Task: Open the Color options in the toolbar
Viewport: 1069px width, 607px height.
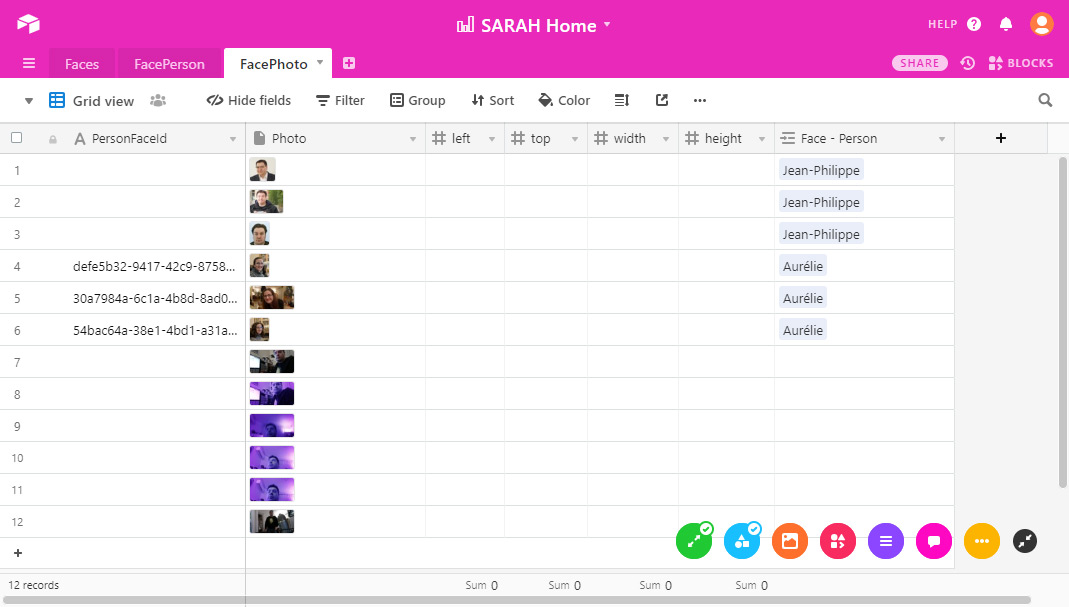Action: [x=564, y=100]
